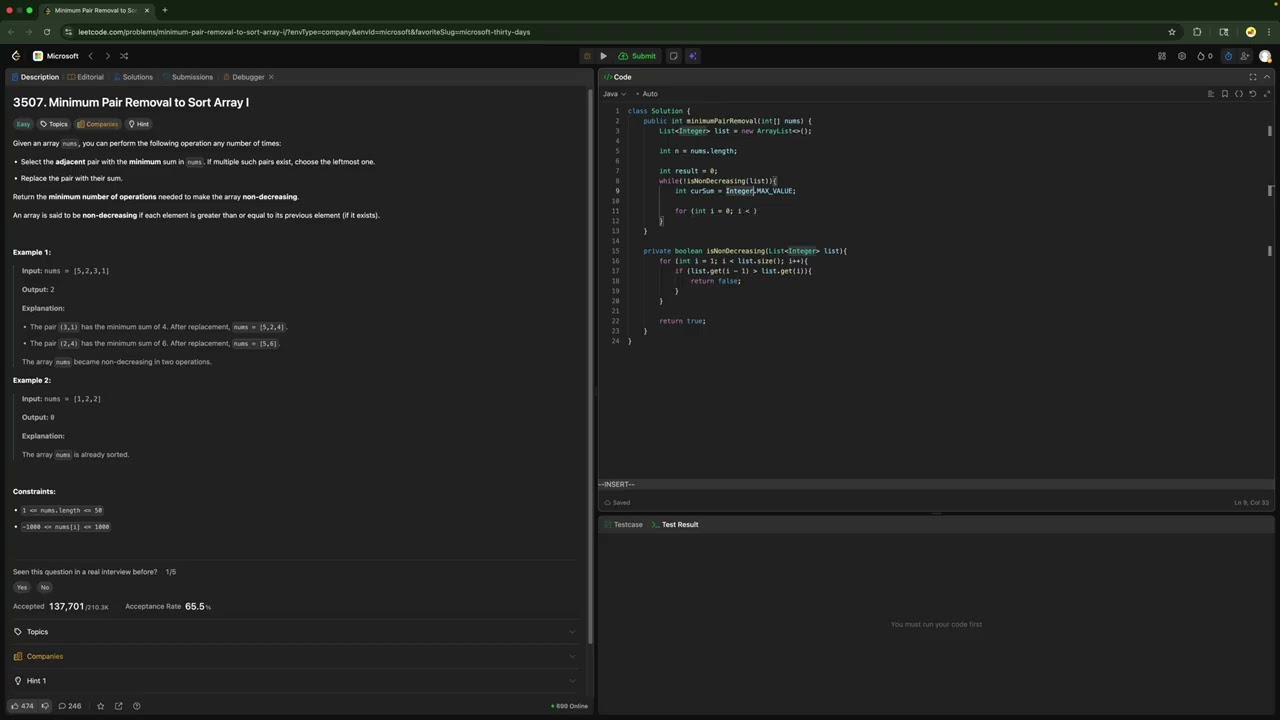Click the Ln 9, Col 33 status
Image resolution: width=1280 pixels, height=720 pixels.
coord(1251,503)
